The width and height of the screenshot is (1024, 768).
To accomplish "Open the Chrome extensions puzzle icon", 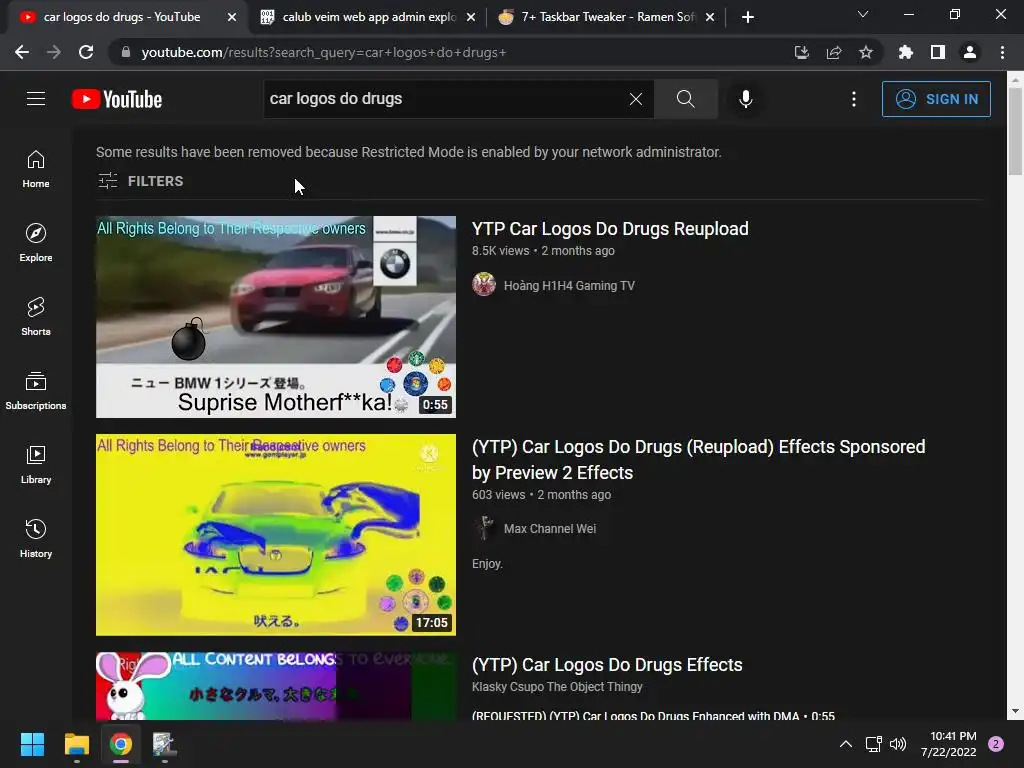I will click(906, 52).
